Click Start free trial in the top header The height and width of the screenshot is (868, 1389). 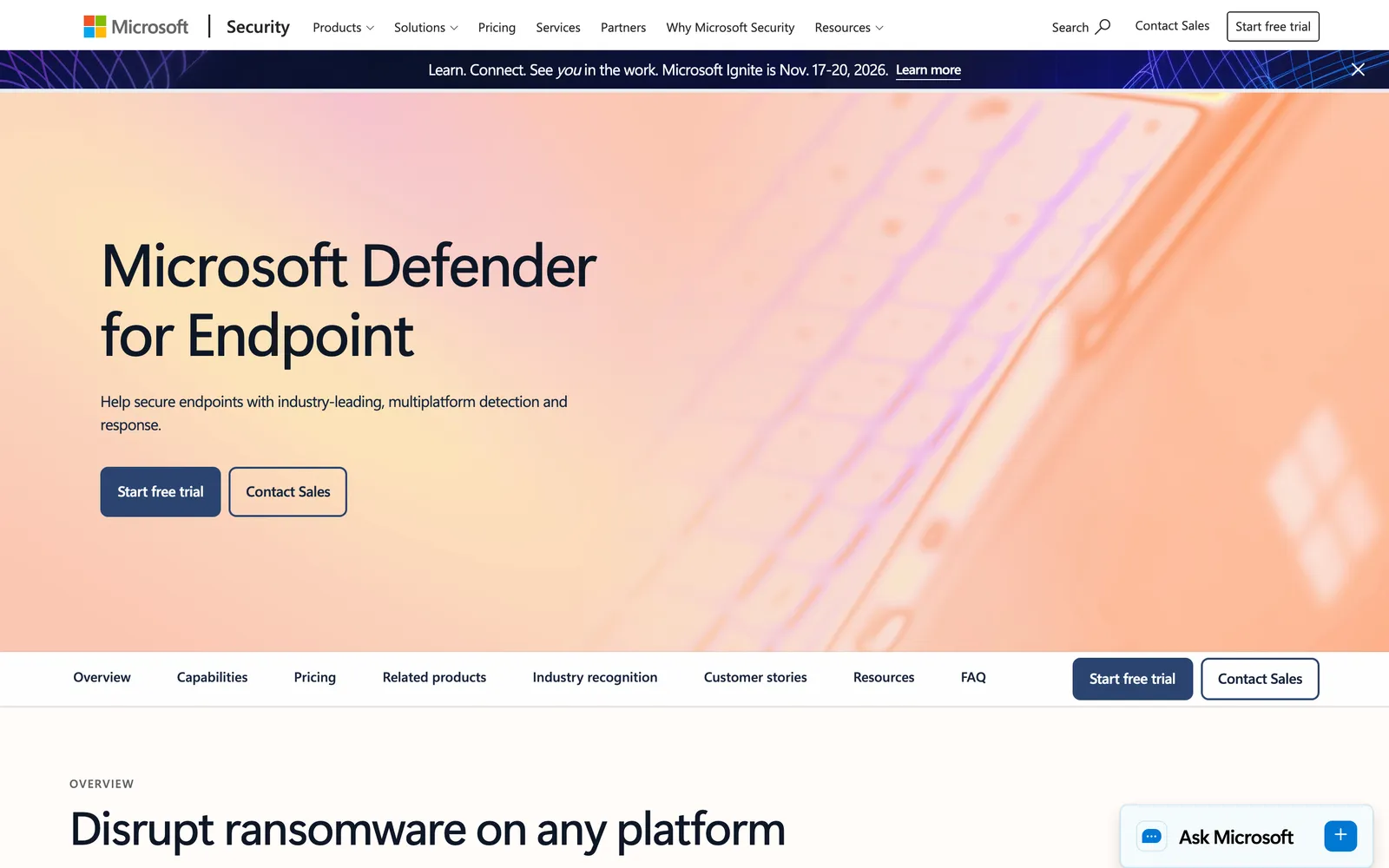(x=1273, y=27)
